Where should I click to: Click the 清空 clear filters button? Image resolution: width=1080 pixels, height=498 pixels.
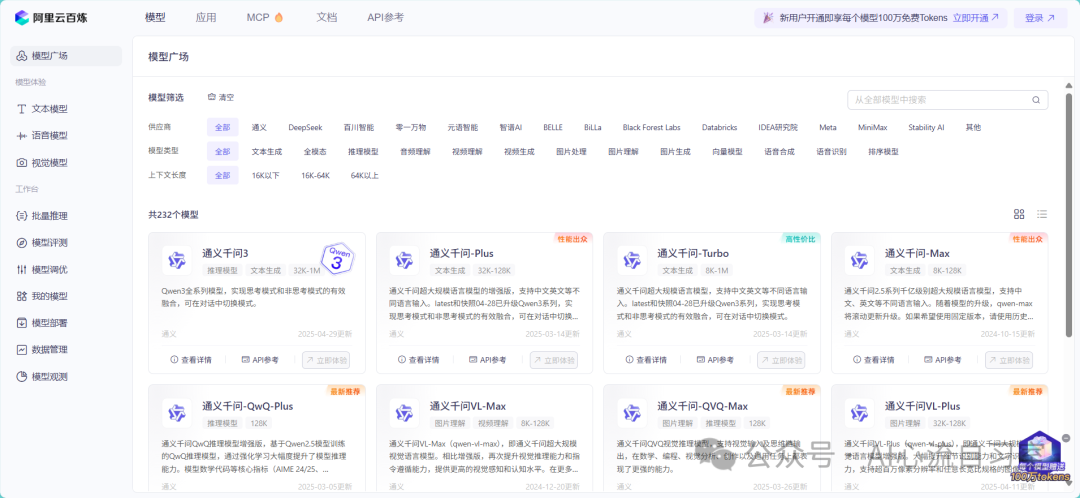coord(221,97)
